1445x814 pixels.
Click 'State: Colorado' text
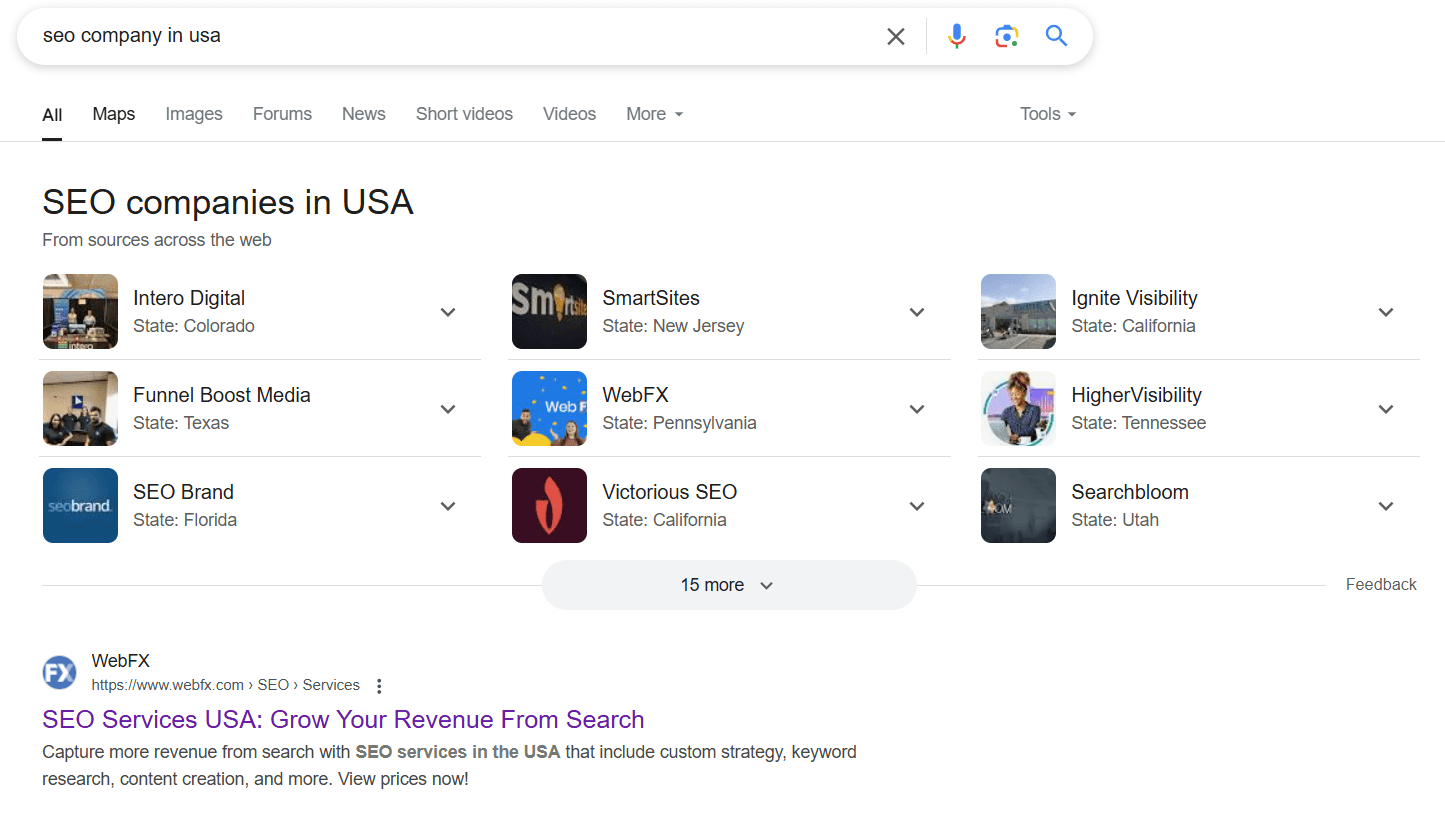[194, 326]
